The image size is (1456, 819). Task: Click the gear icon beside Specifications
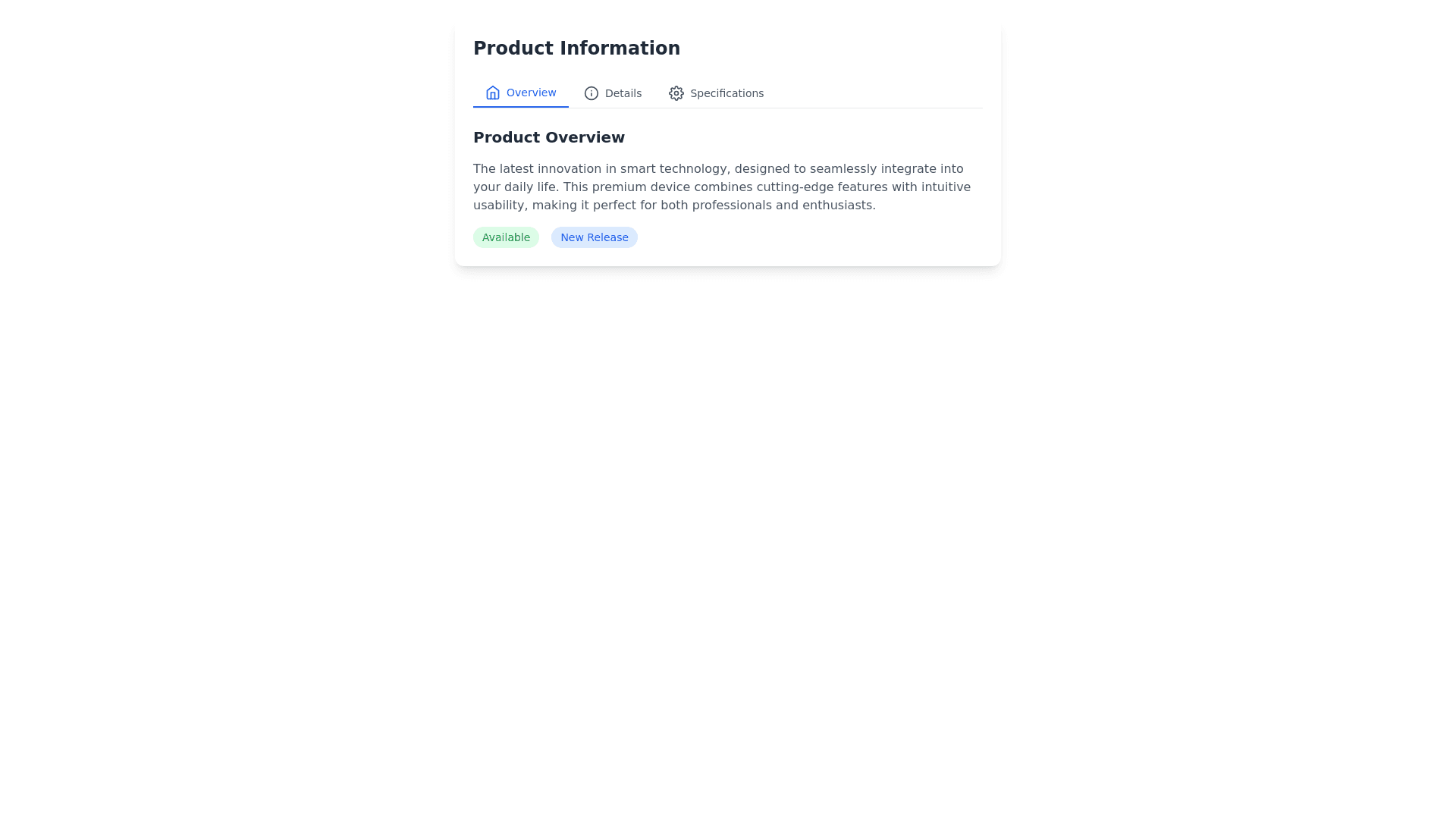(x=676, y=93)
